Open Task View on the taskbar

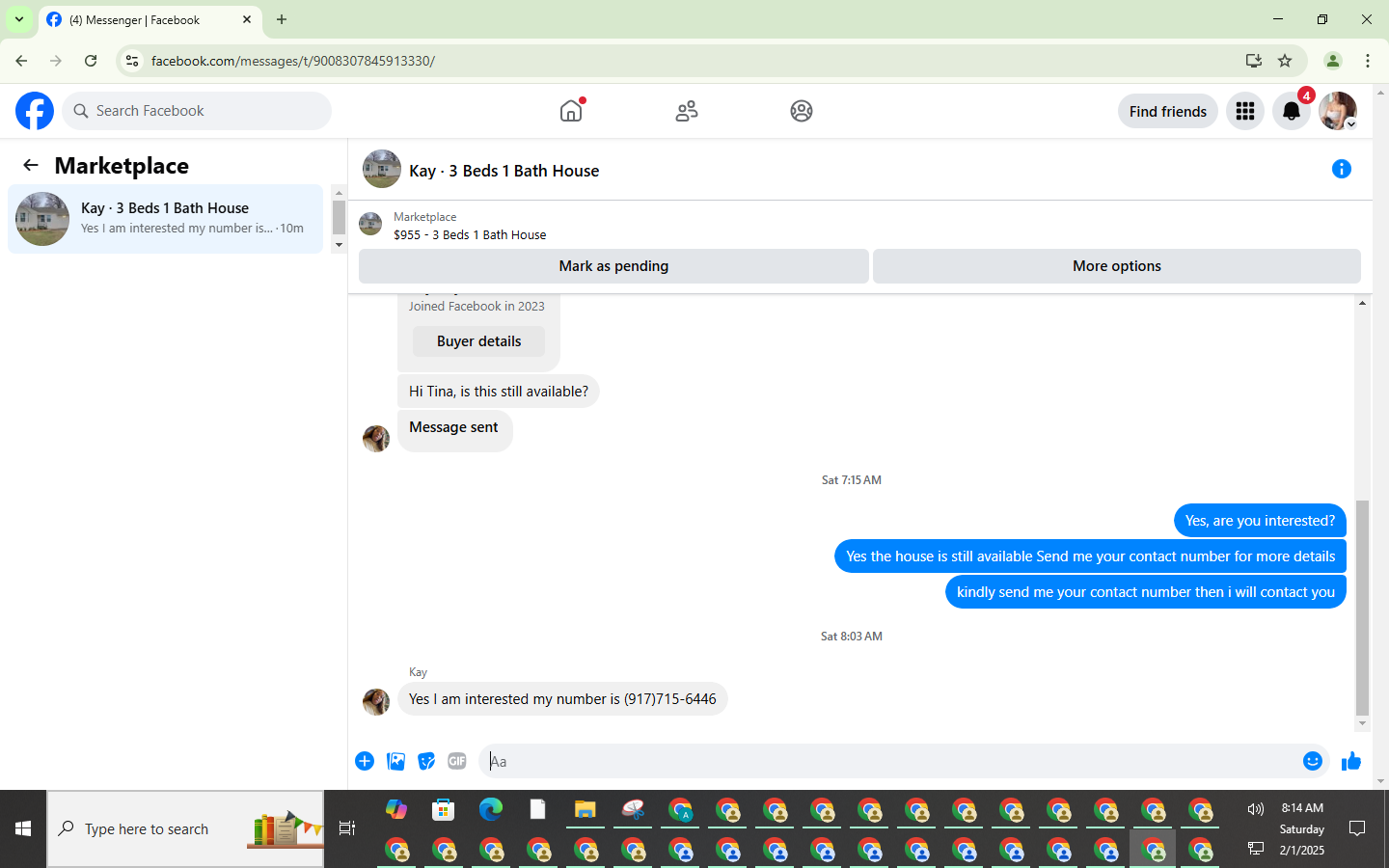tap(347, 828)
